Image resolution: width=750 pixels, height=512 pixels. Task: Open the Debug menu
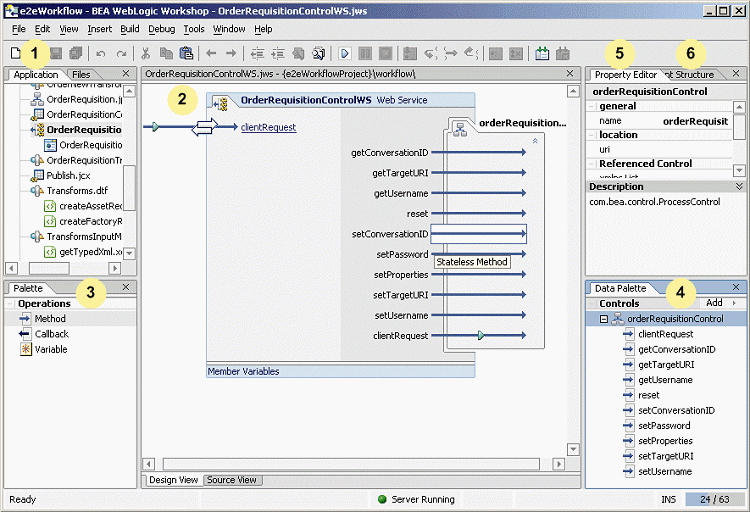pos(162,29)
